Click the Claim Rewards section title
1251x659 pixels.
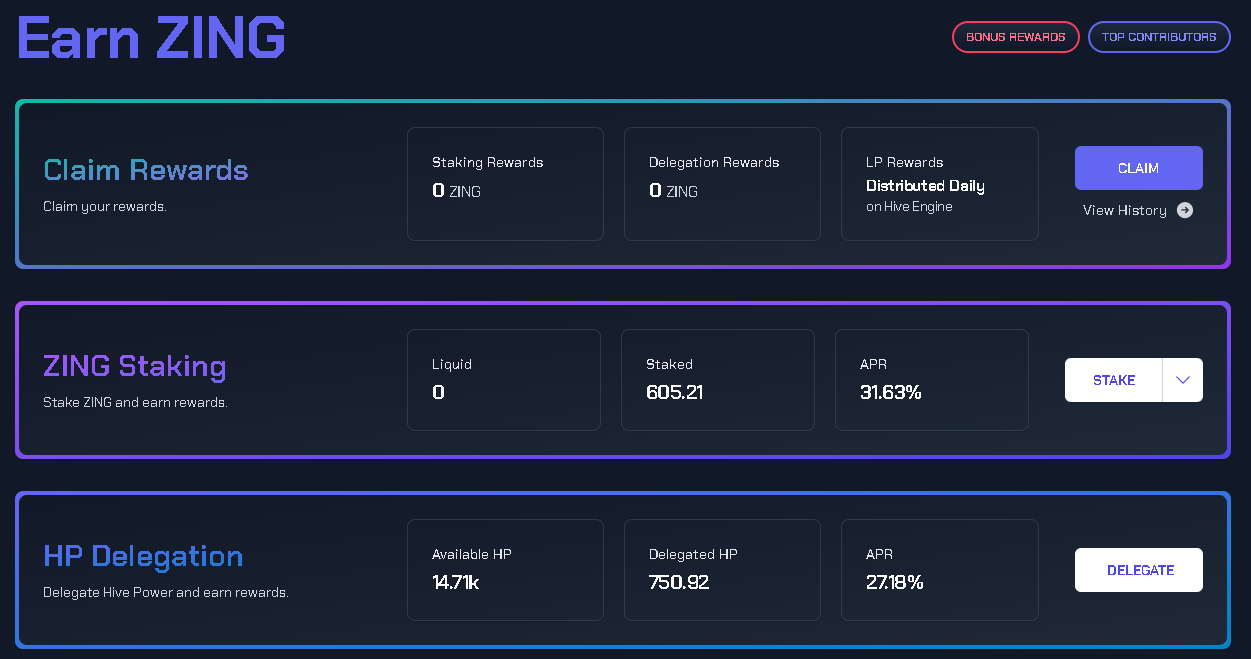[146, 170]
